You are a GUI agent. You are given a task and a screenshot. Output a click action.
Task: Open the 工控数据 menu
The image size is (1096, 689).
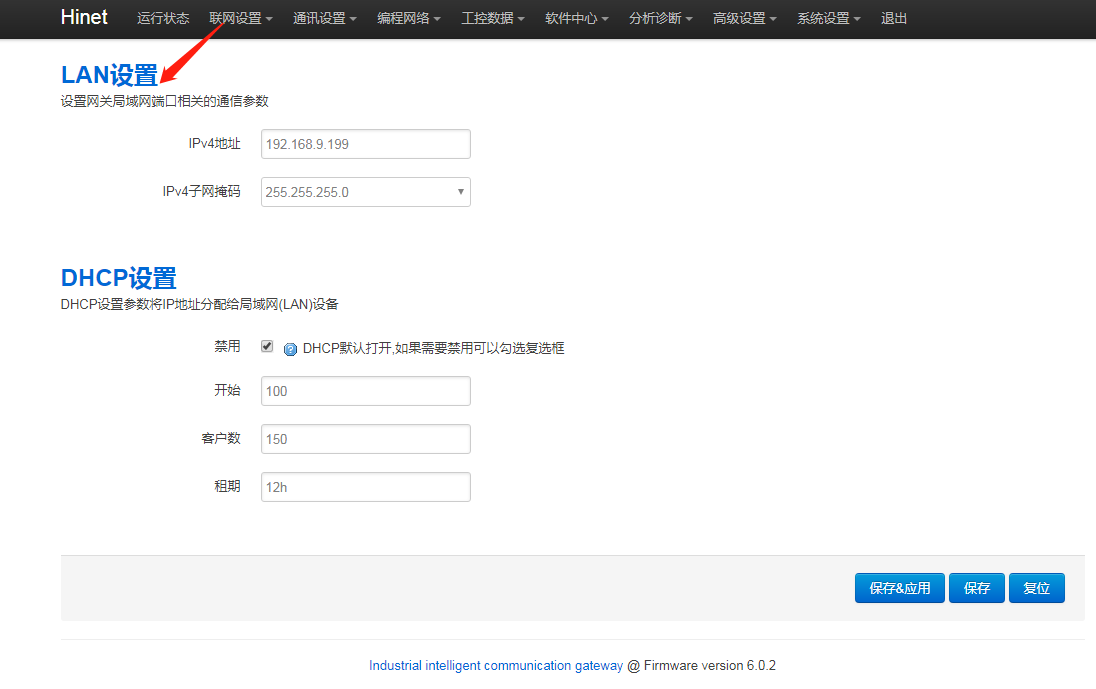pos(492,18)
